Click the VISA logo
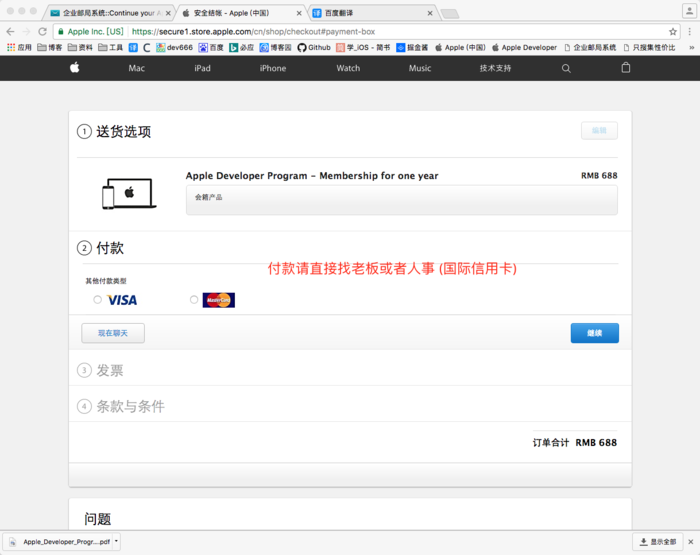700x555 pixels. 122,300
